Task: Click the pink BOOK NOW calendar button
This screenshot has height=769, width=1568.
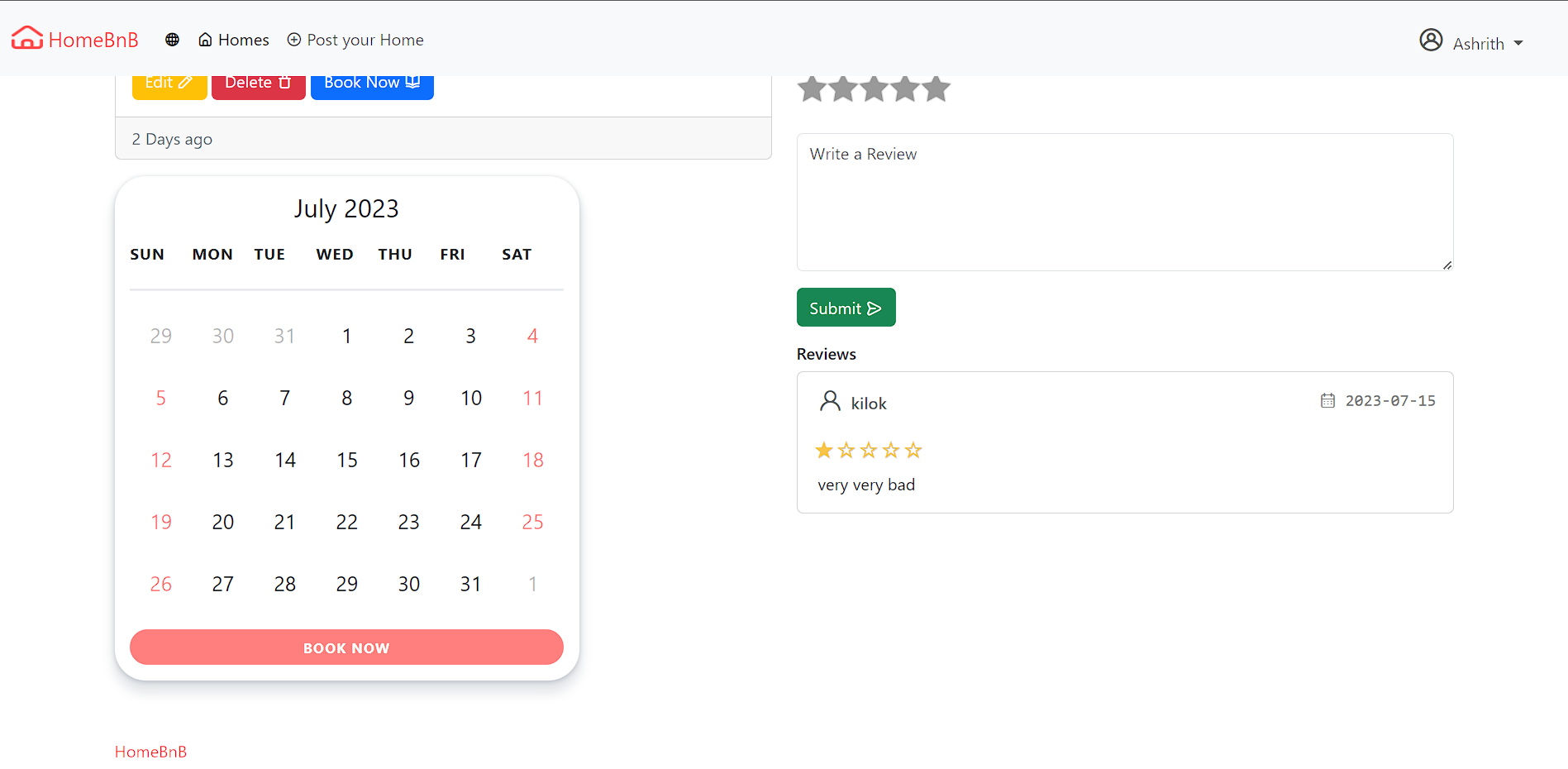Action: pos(346,647)
